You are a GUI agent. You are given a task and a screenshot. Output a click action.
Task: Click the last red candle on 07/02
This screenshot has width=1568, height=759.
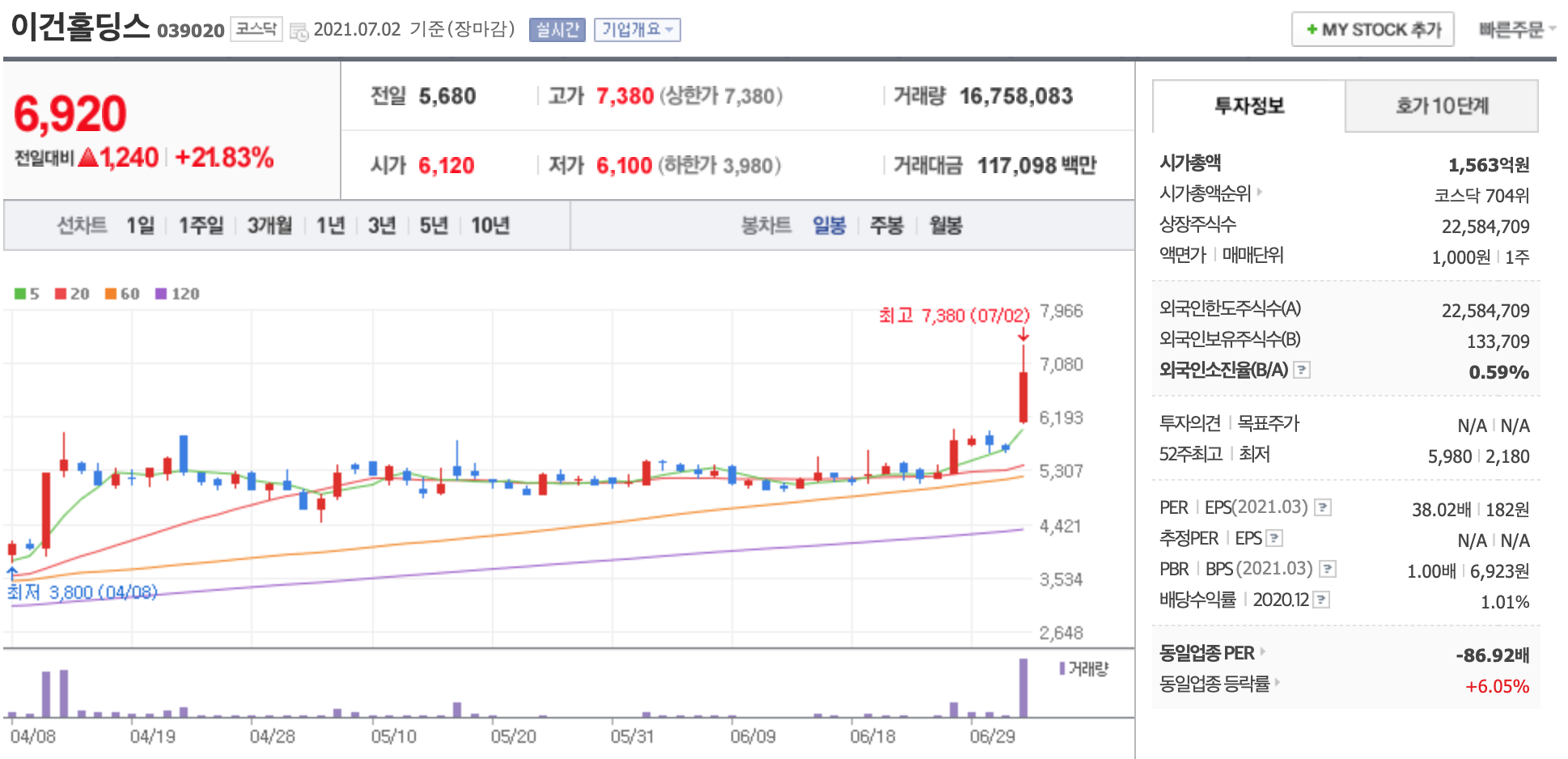[x=1023, y=396]
